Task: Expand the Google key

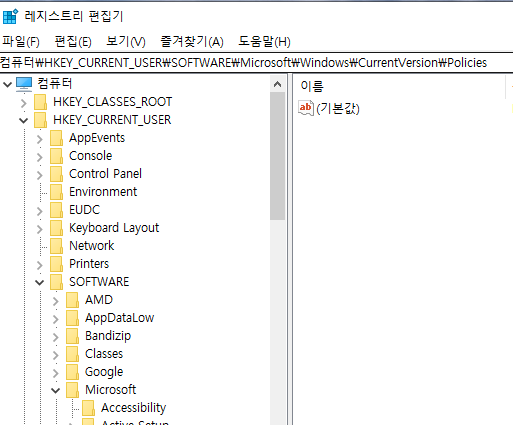Action: click(x=55, y=373)
